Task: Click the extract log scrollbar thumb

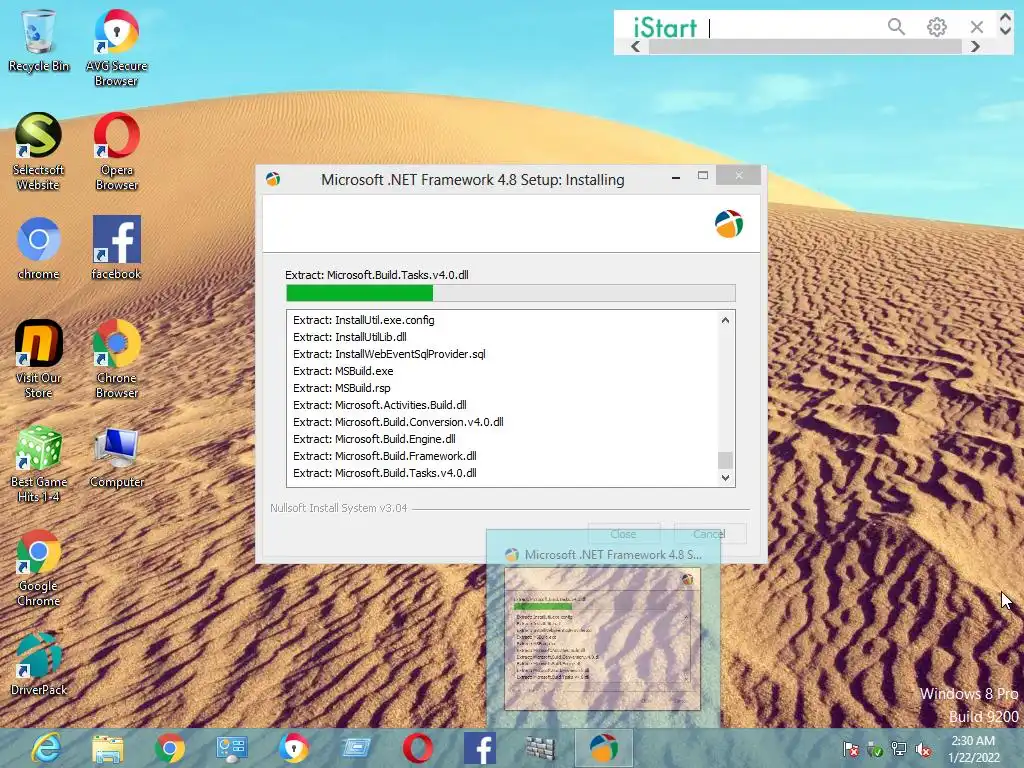Action: tap(725, 460)
